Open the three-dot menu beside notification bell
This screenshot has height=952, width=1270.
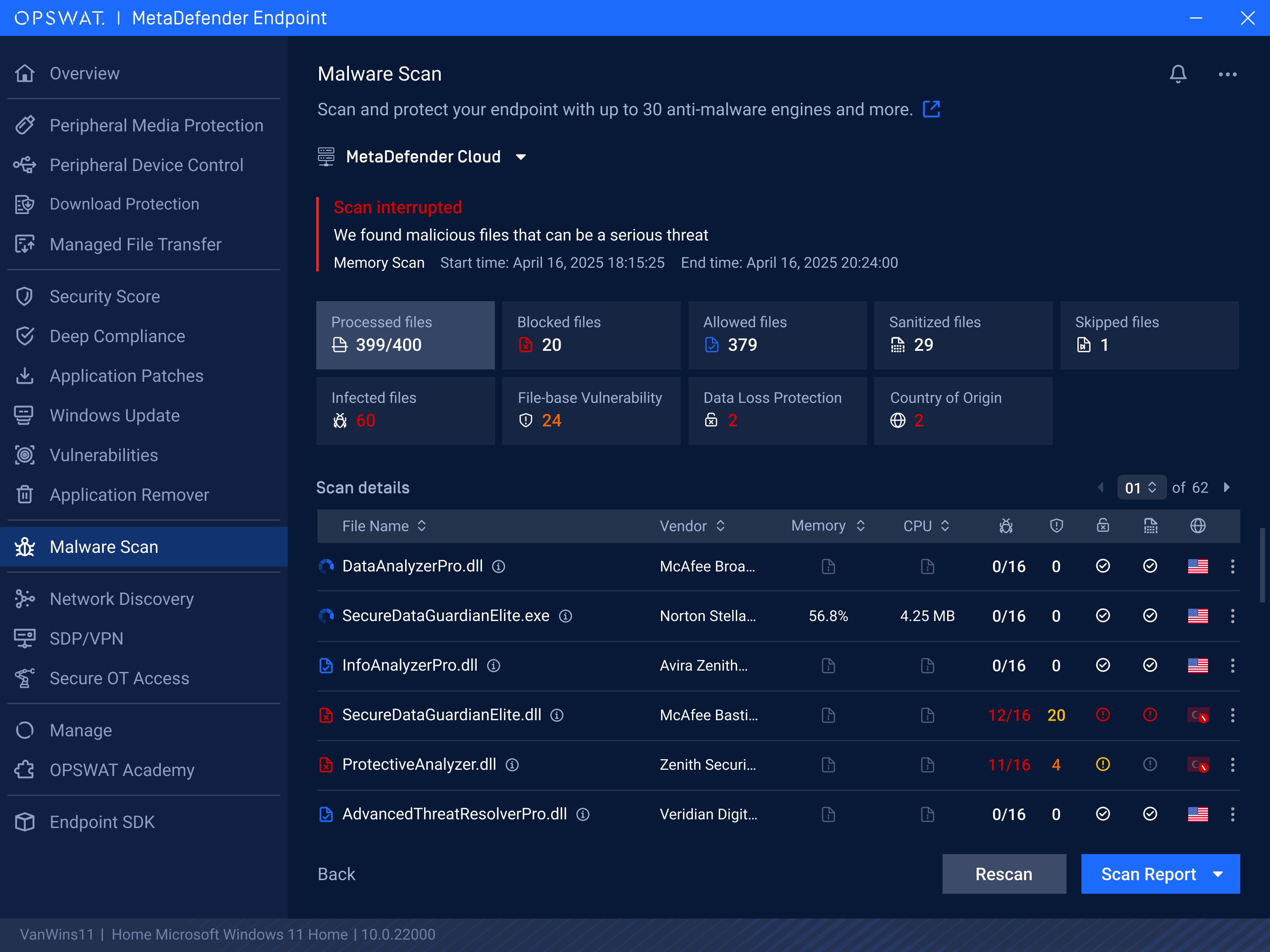click(1227, 74)
